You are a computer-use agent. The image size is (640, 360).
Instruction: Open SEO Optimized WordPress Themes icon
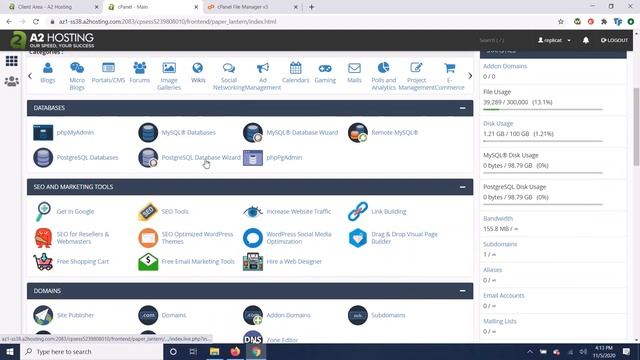click(x=148, y=238)
